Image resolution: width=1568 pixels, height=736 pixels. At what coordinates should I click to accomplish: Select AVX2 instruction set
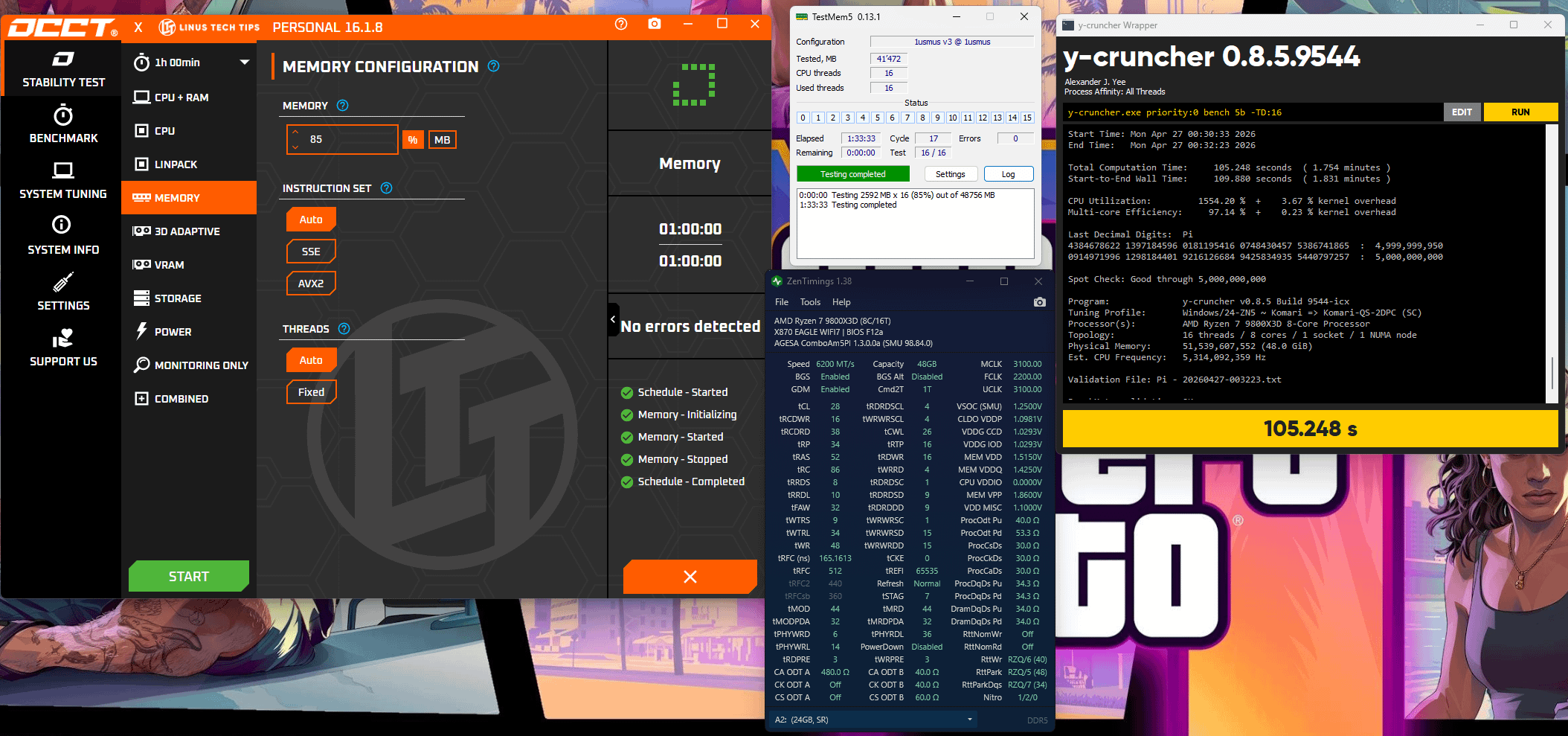[311, 284]
